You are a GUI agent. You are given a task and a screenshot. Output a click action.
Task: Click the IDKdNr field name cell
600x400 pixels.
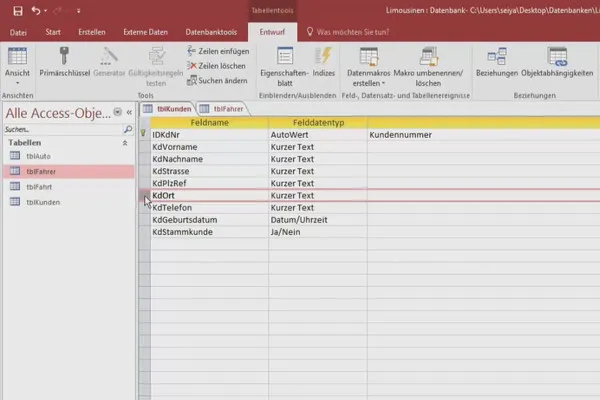209,135
